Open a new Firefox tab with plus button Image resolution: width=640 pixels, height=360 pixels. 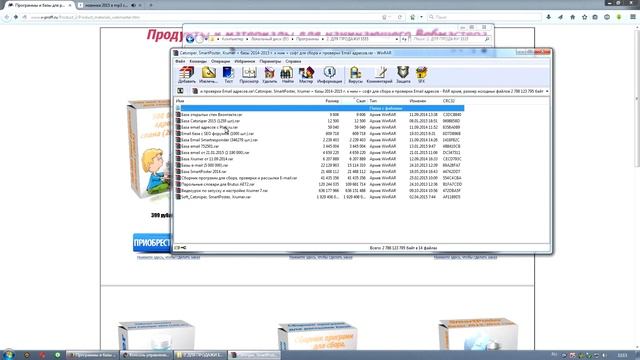pos(151,5)
